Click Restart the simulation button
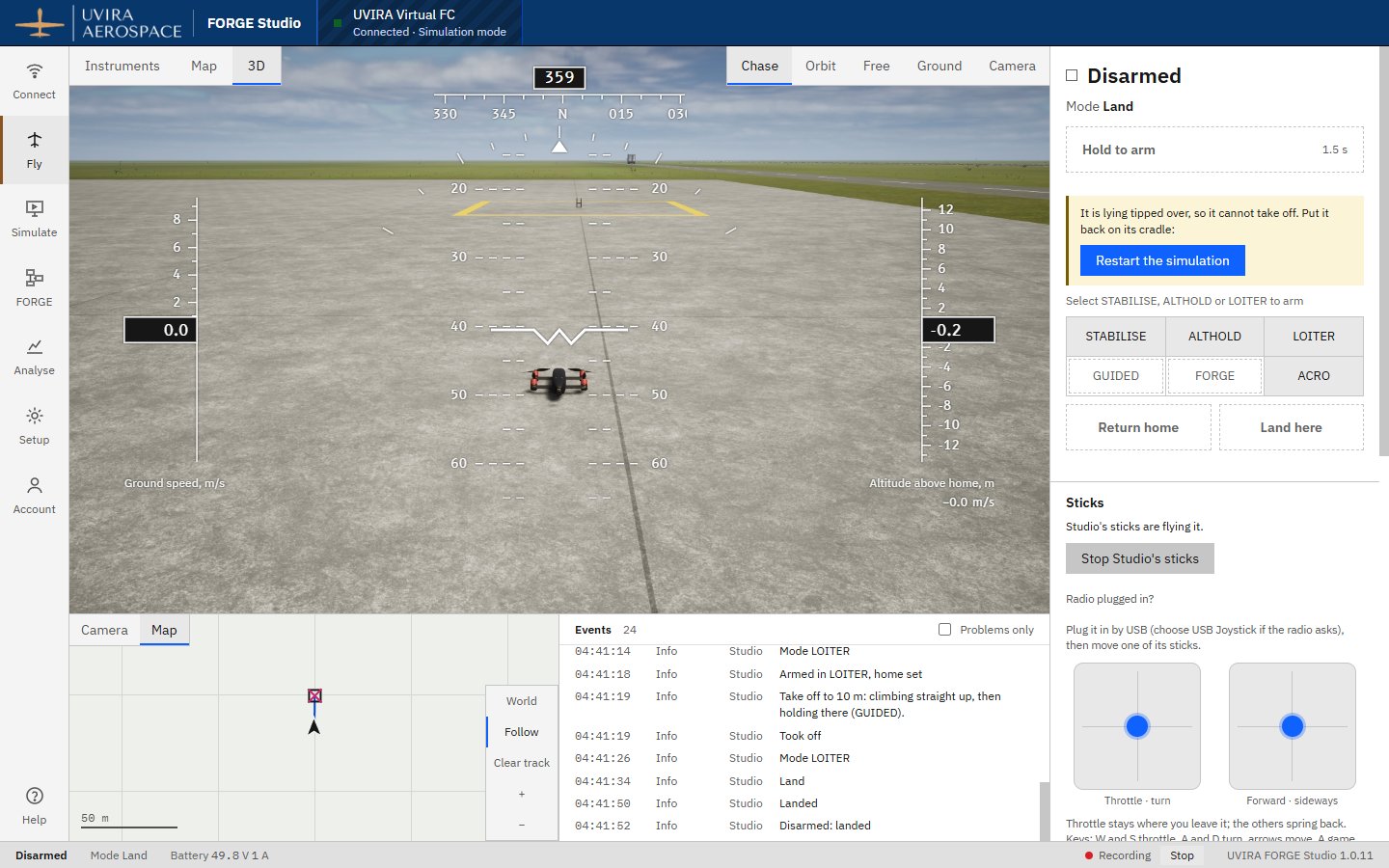 pyautogui.click(x=1162, y=260)
